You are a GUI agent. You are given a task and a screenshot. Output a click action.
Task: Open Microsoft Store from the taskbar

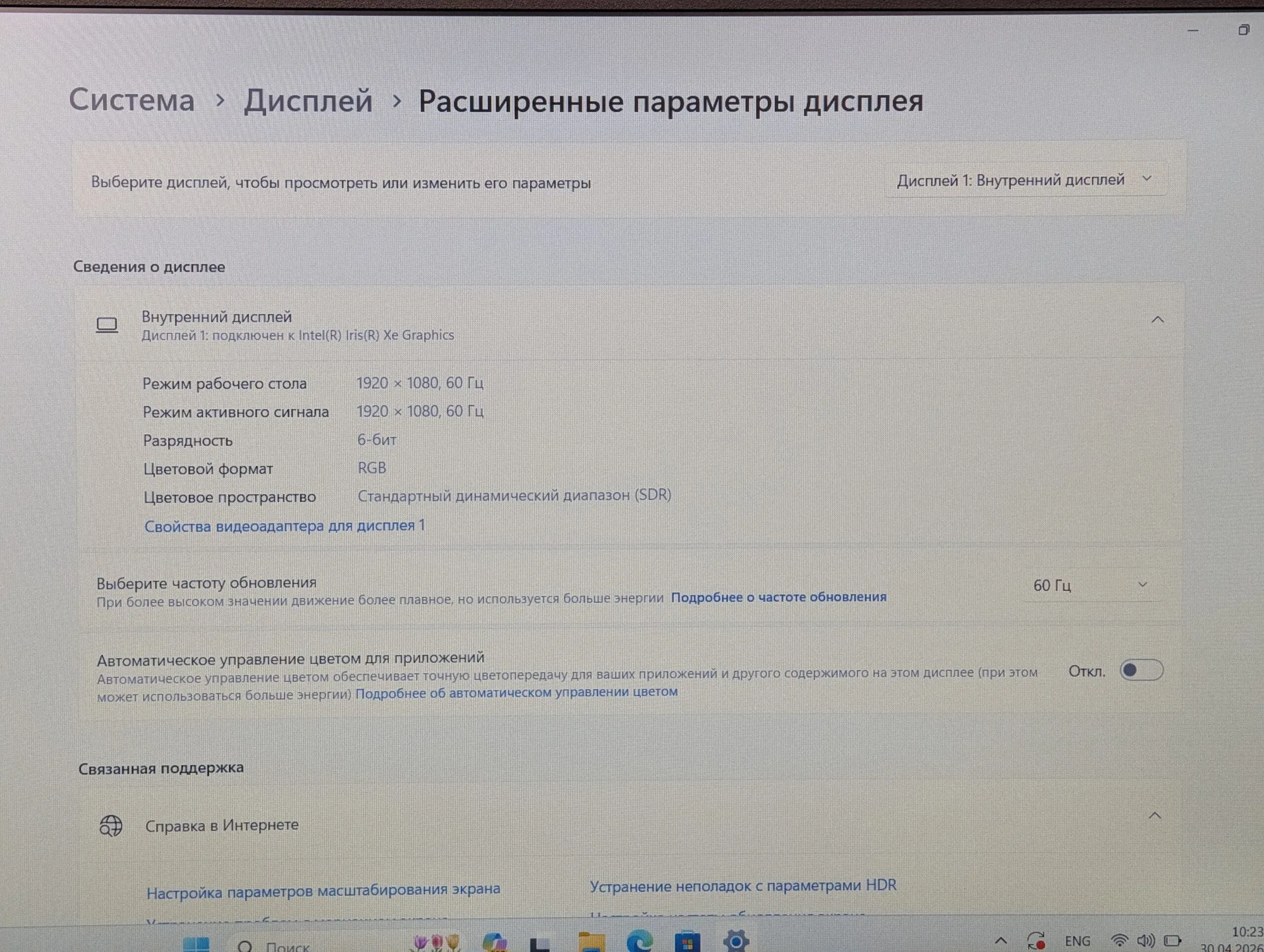click(x=688, y=942)
